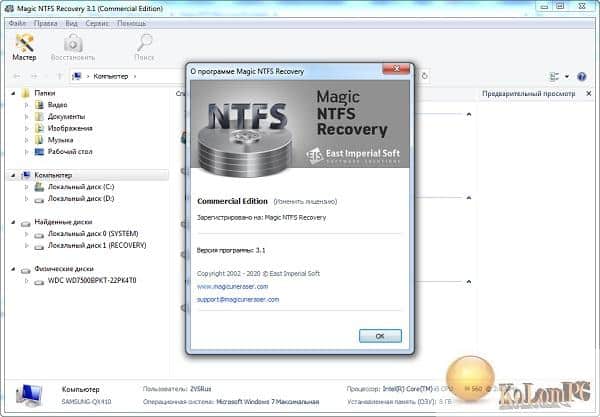Close the О программе dialog

pyautogui.click(x=396, y=69)
